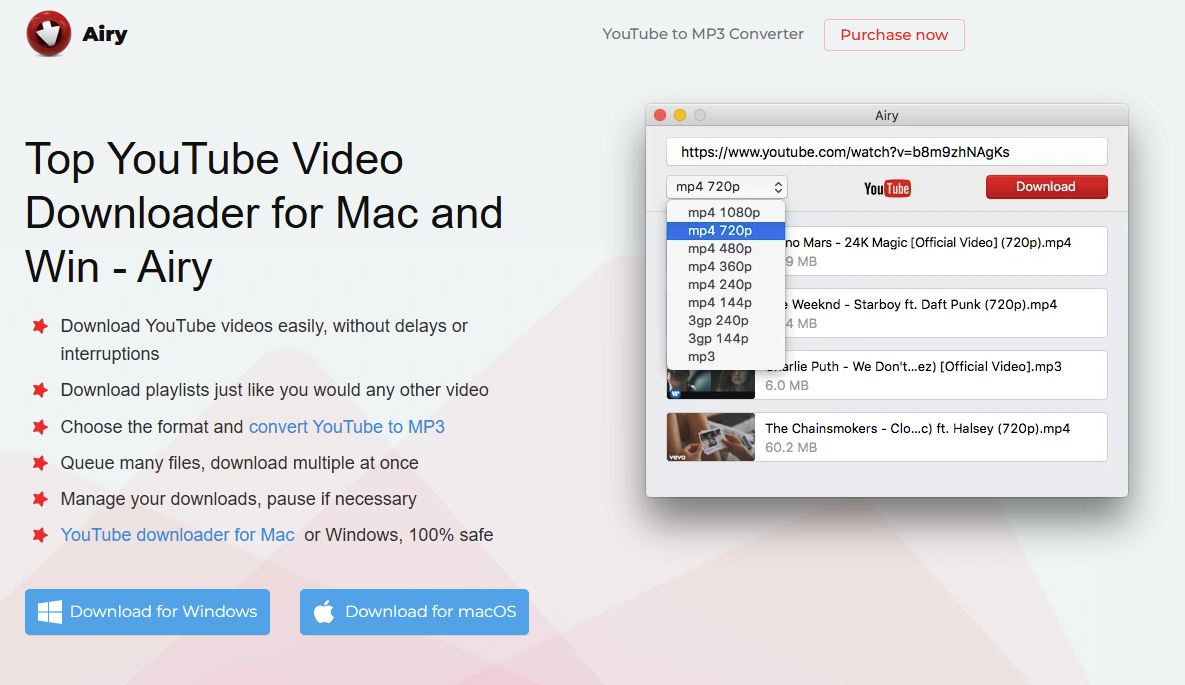Click the 24K Magic Official Video download row
The width and height of the screenshot is (1185, 685).
click(945, 251)
